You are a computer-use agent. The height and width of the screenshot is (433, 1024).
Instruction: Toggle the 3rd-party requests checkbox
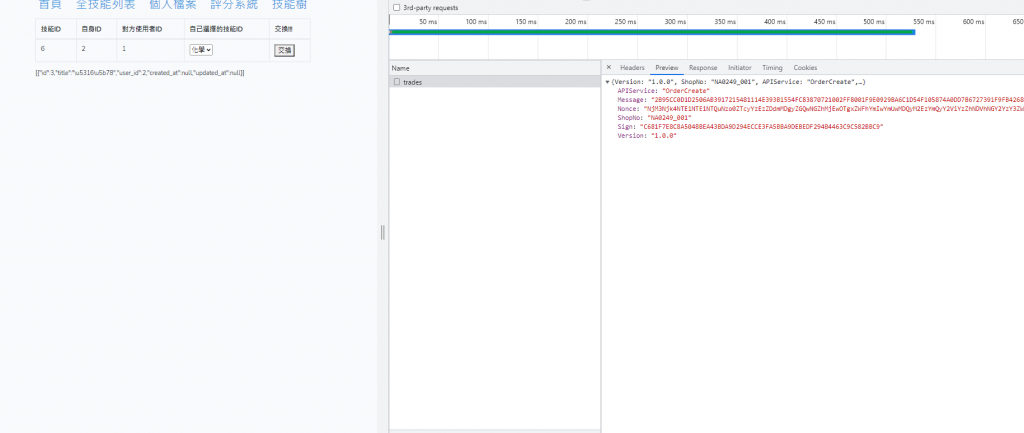click(396, 8)
